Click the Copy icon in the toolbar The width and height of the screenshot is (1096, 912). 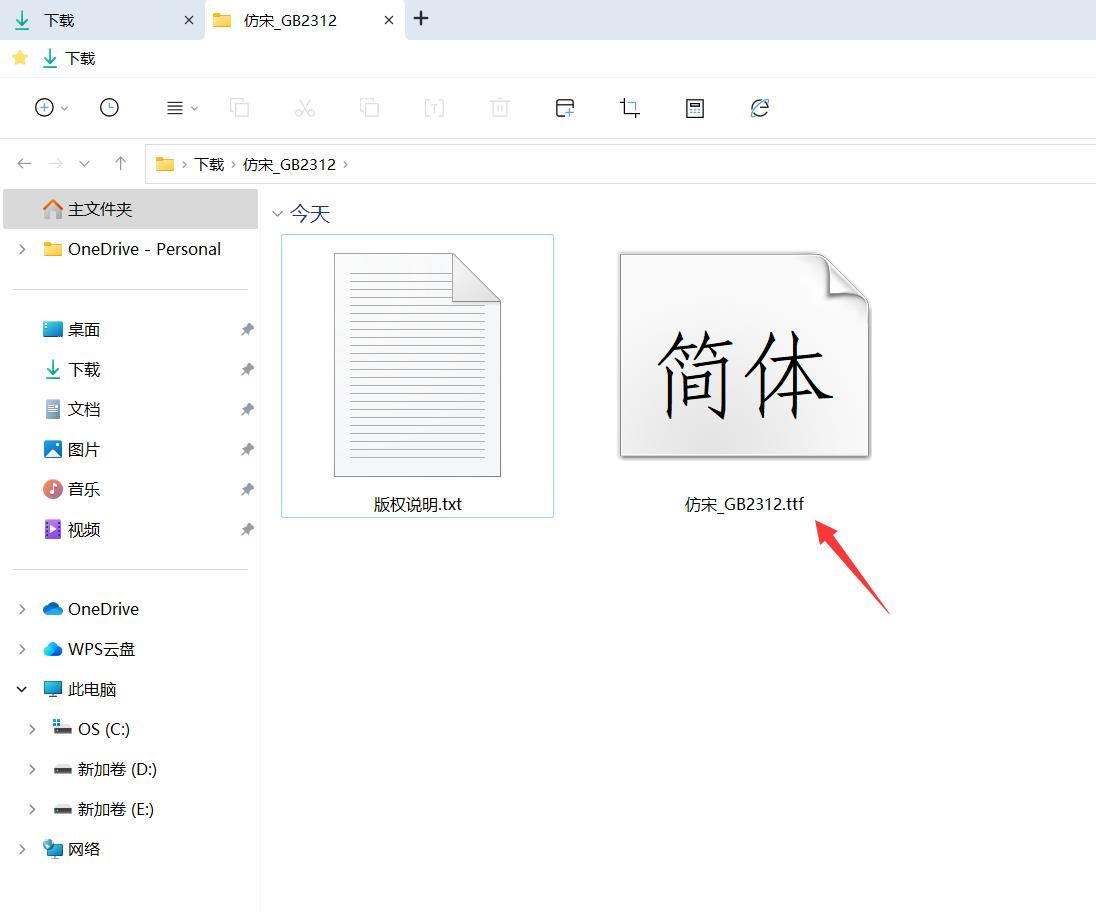click(x=240, y=107)
